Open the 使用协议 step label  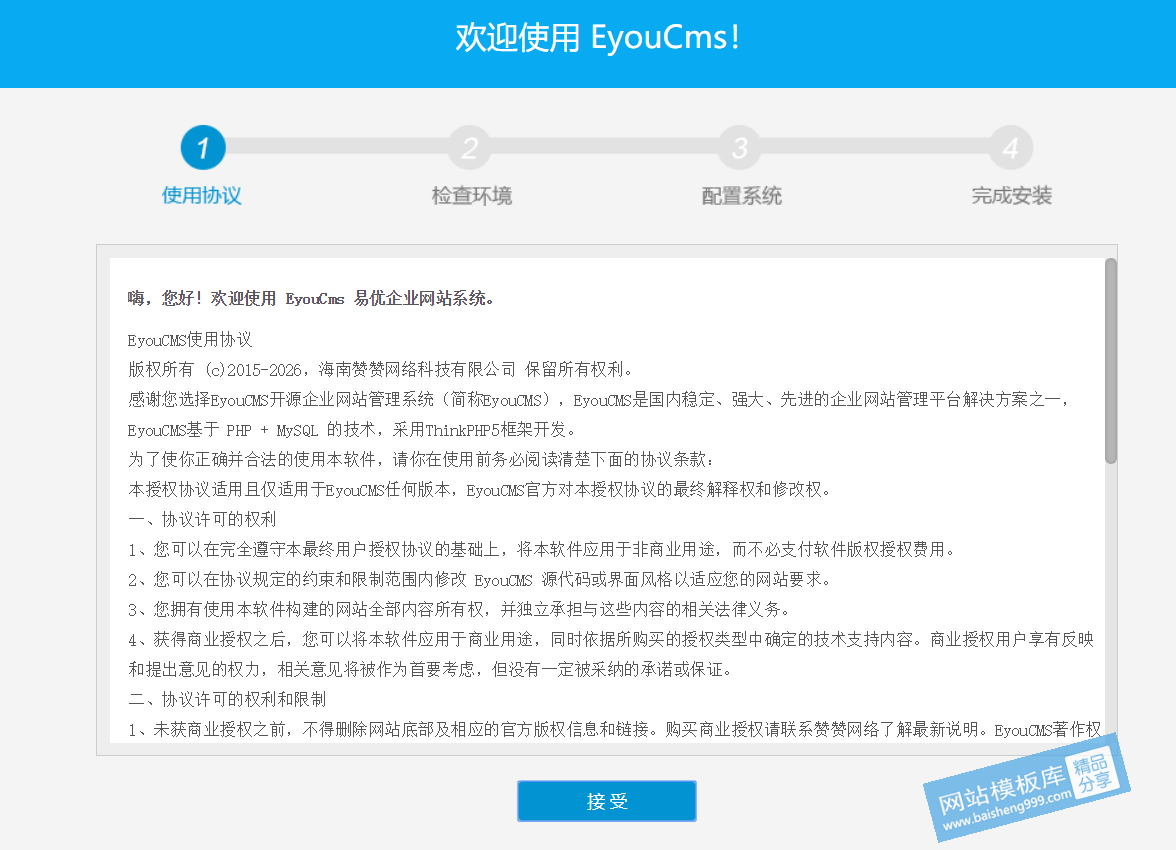coord(202,196)
